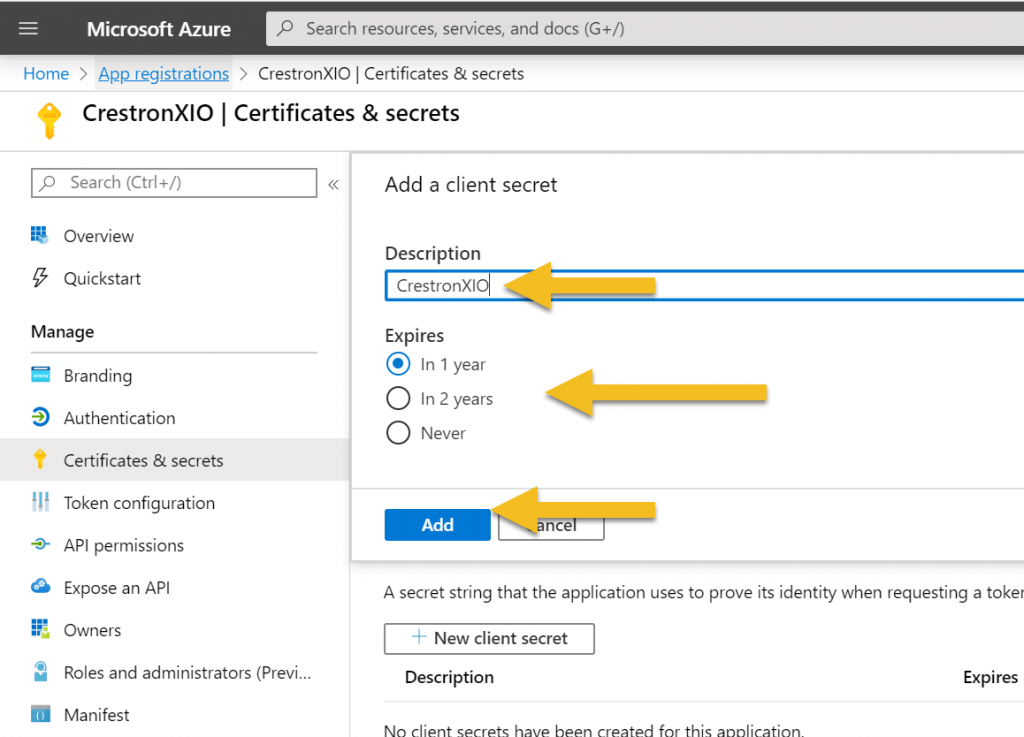The image size is (1024, 737).
Task: Open App registrations breadcrumb link
Action: coord(164,74)
